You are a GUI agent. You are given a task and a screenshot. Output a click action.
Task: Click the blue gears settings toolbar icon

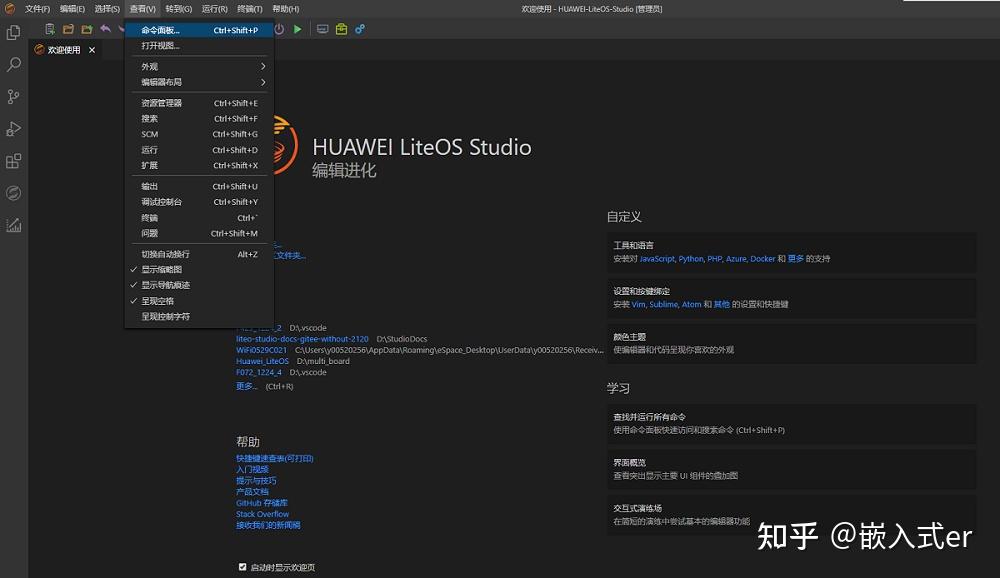click(360, 29)
